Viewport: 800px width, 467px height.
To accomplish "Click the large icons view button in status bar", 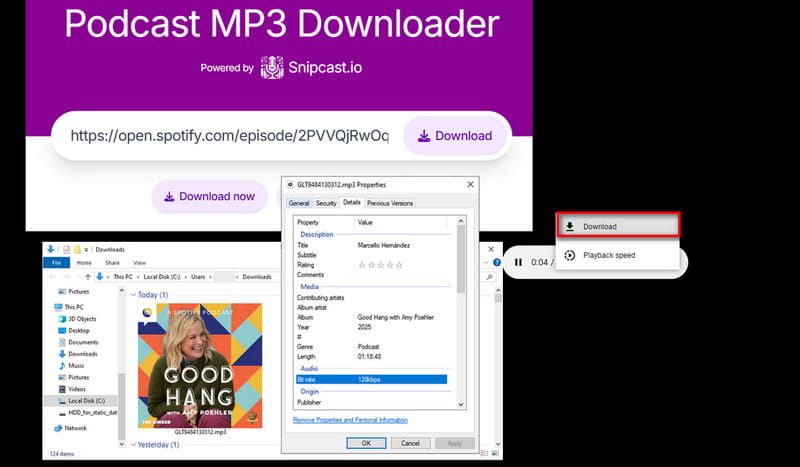I will click(494, 453).
